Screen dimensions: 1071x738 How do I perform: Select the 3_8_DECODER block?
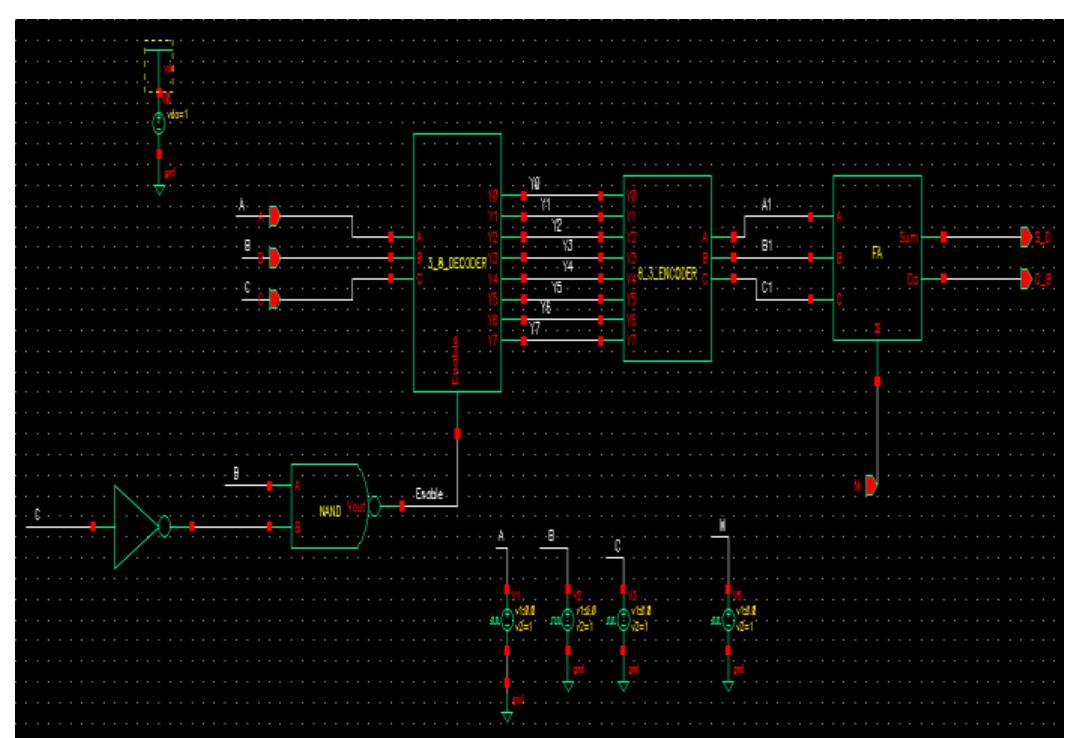coord(457,262)
